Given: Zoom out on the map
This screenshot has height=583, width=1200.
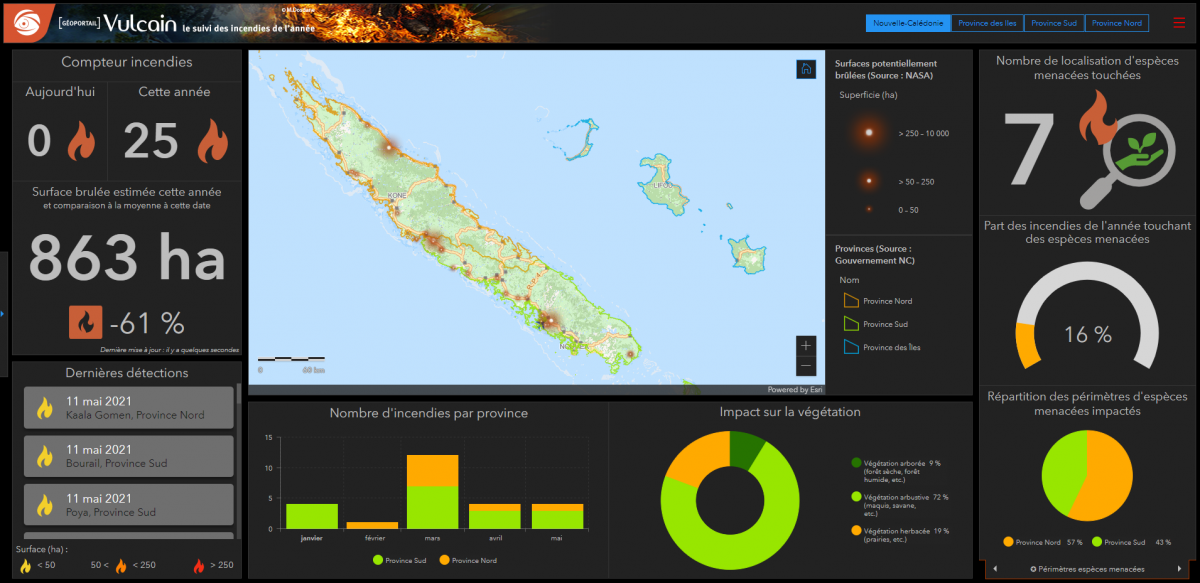Looking at the screenshot, I should (806, 366).
